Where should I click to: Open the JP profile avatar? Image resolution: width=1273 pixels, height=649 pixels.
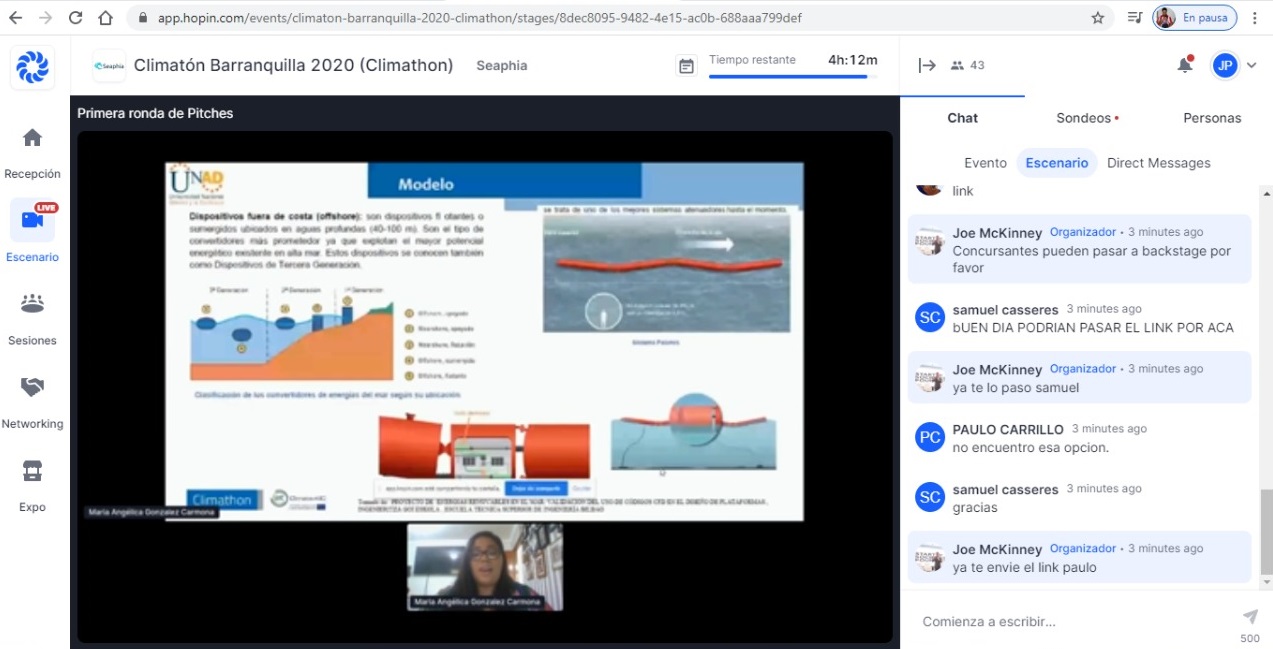[x=1225, y=65]
